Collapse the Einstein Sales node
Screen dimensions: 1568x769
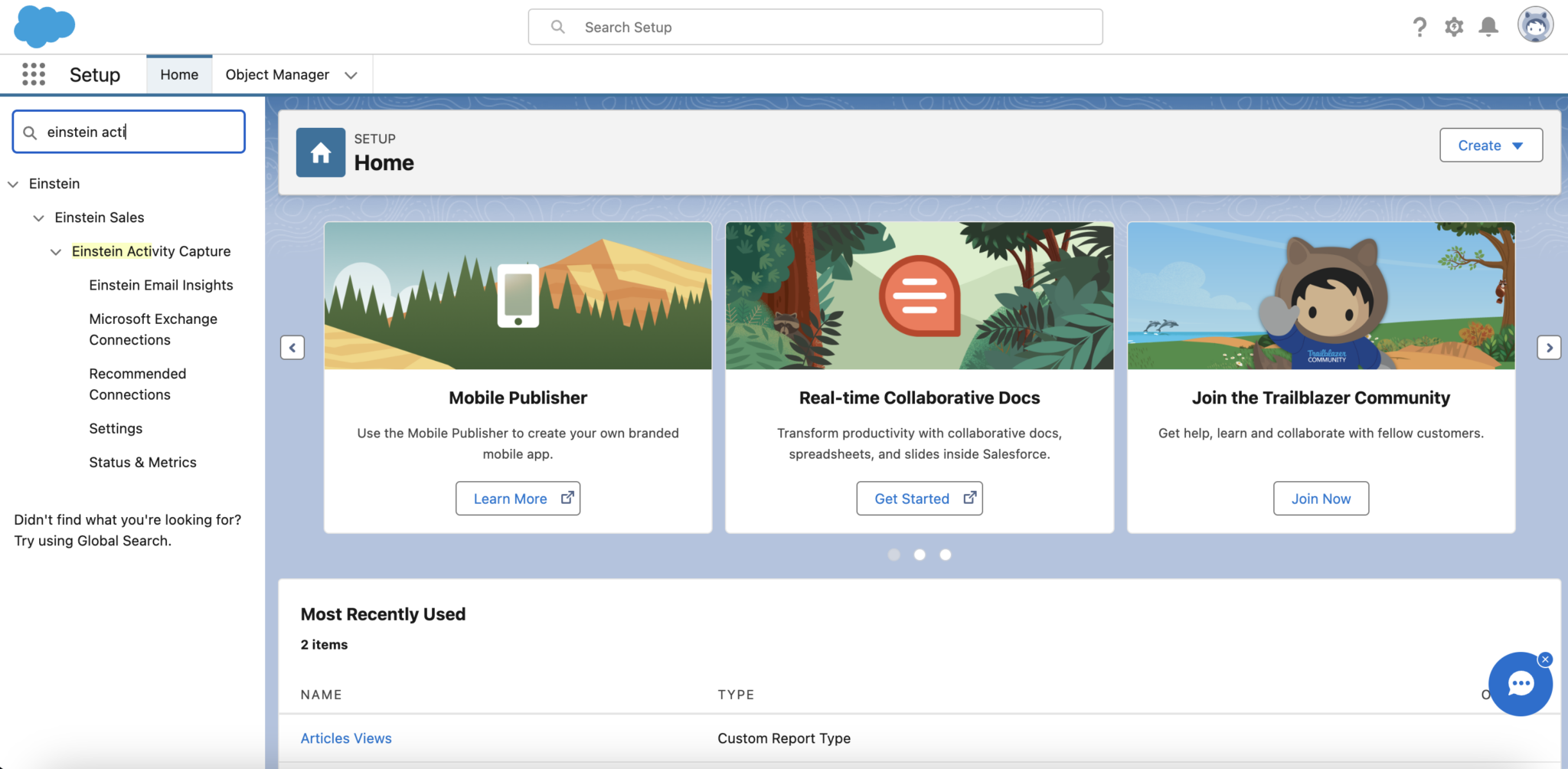pos(38,218)
